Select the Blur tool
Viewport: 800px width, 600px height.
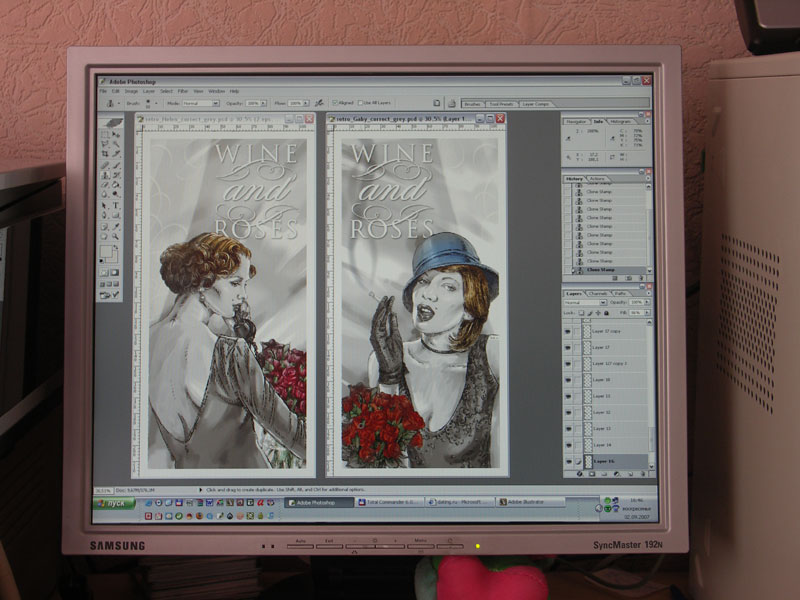(x=105, y=194)
